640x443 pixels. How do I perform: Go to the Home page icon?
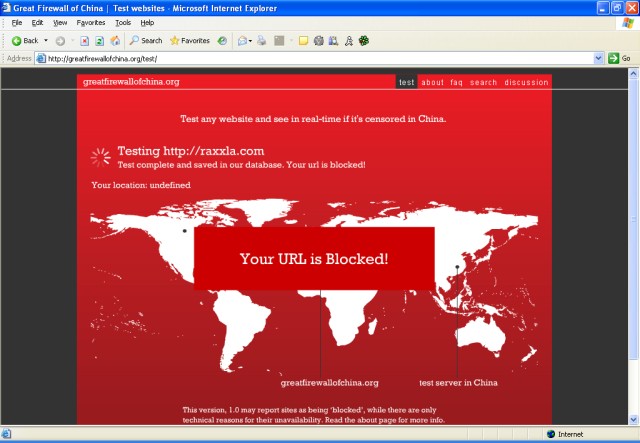[116, 40]
